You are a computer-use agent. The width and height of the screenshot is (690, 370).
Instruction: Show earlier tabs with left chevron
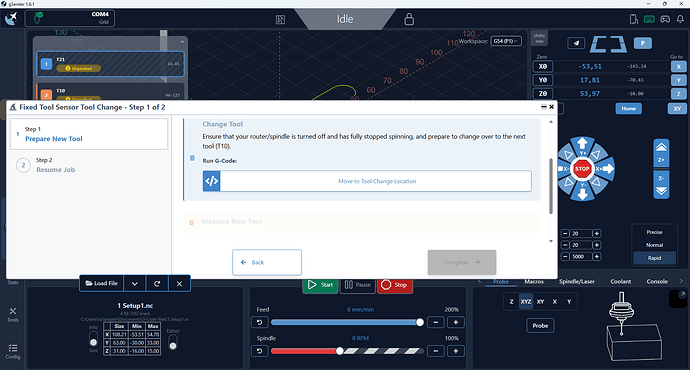click(x=480, y=281)
